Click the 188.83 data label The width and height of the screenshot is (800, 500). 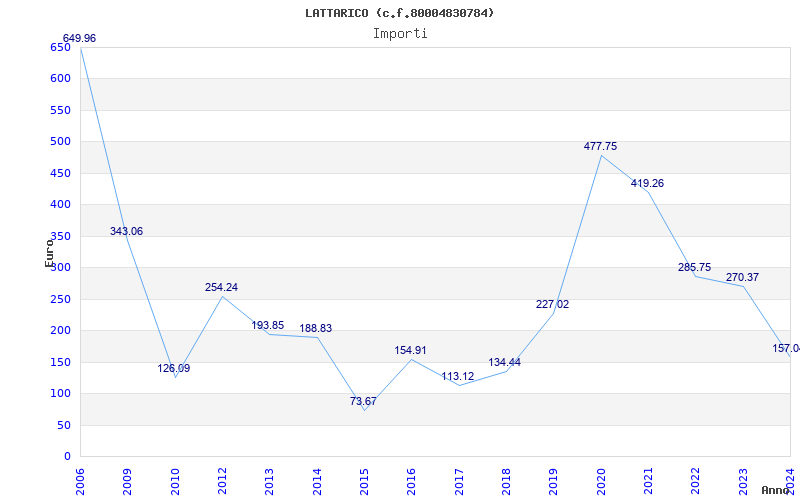click(315, 329)
